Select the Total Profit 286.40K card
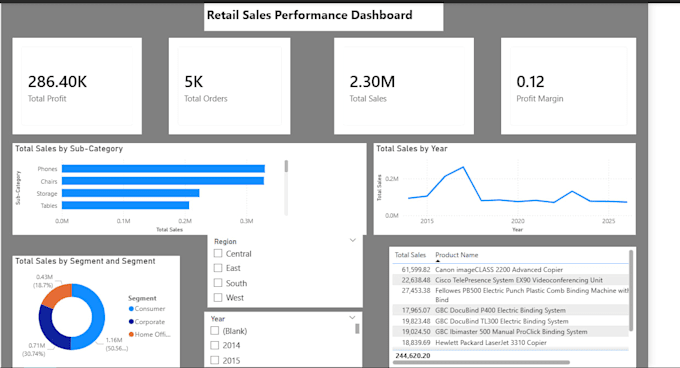 (77, 86)
